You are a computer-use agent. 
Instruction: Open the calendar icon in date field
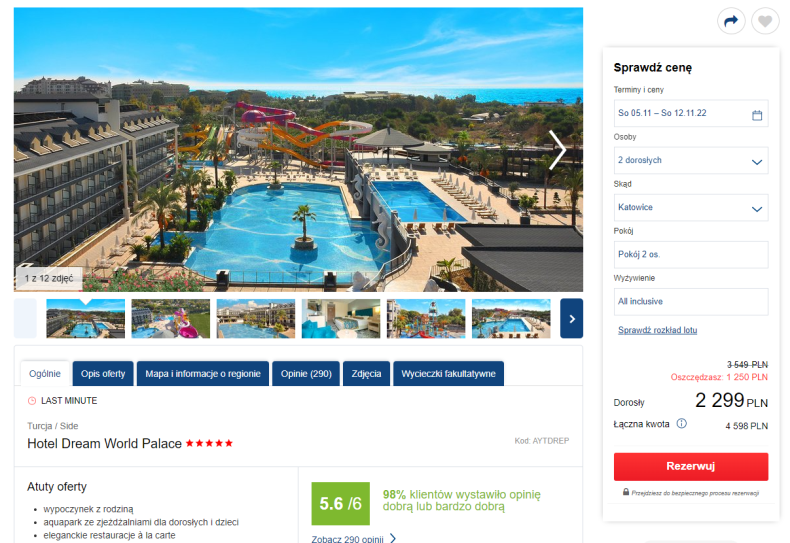[757, 115]
